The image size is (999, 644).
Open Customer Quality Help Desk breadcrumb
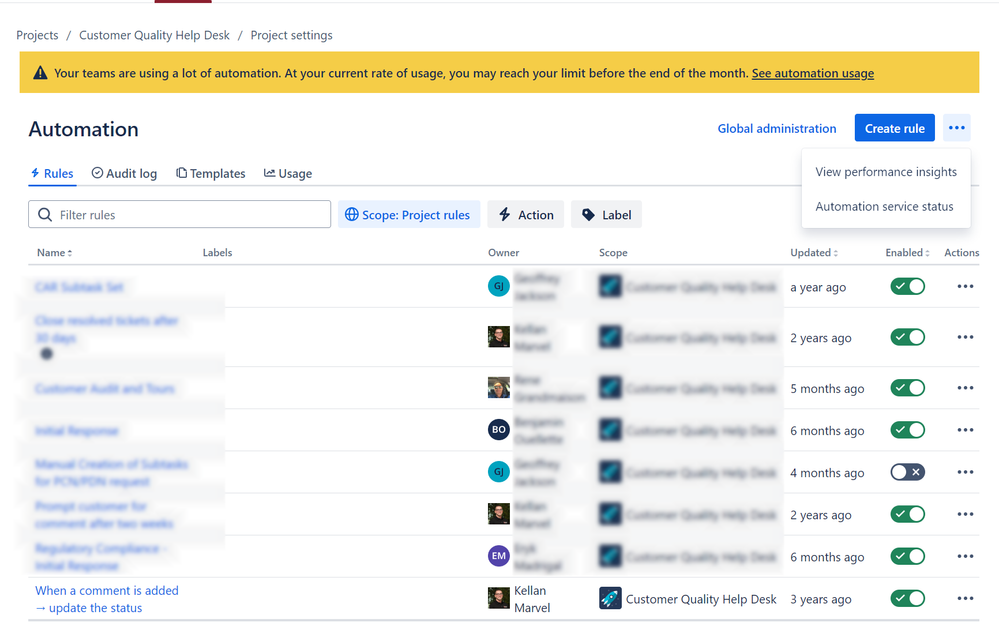(x=154, y=35)
